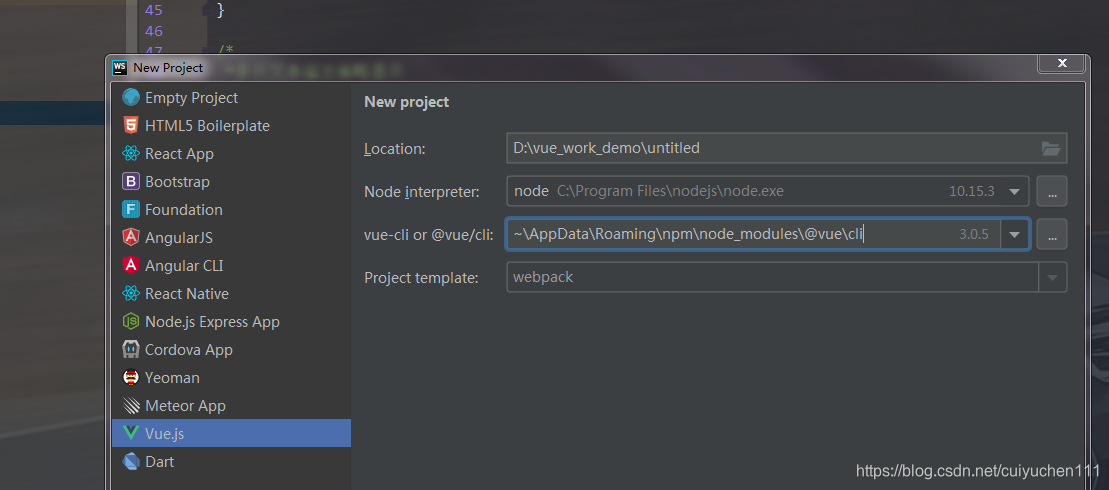Browse for Location with folder icon
The image size is (1109, 490).
1051,148
